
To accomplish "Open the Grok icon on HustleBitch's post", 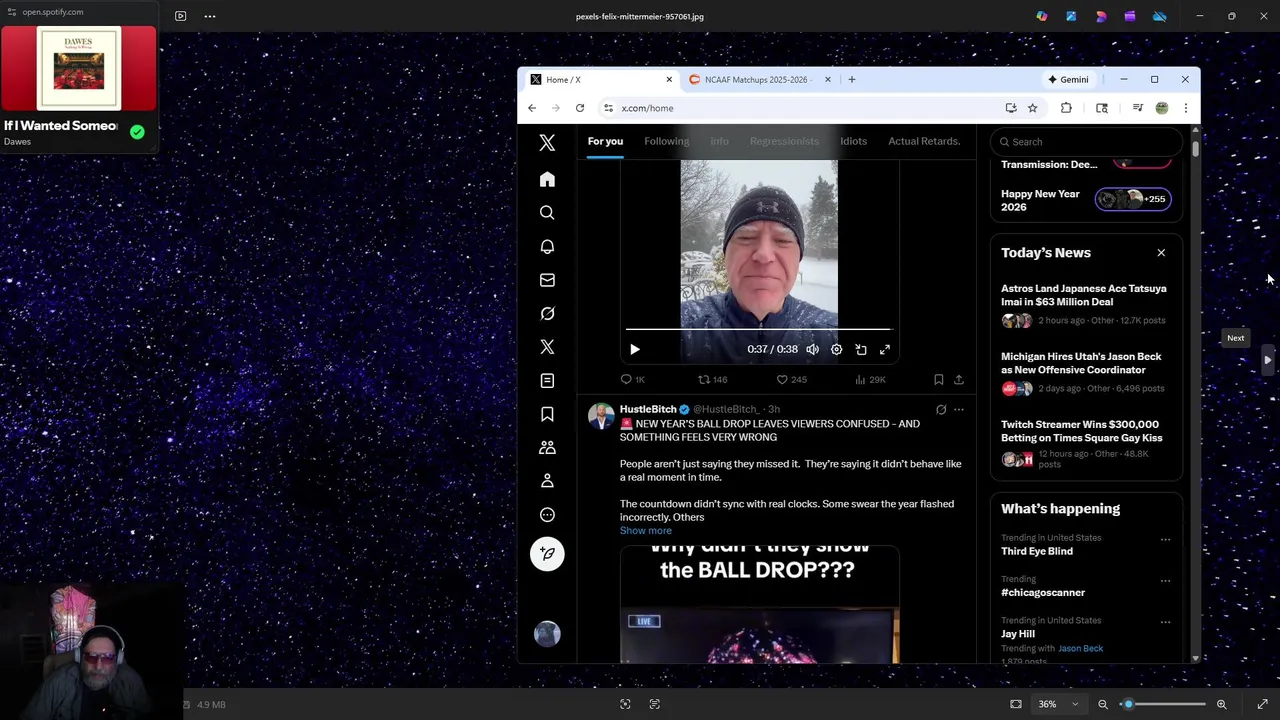I will tap(941, 410).
